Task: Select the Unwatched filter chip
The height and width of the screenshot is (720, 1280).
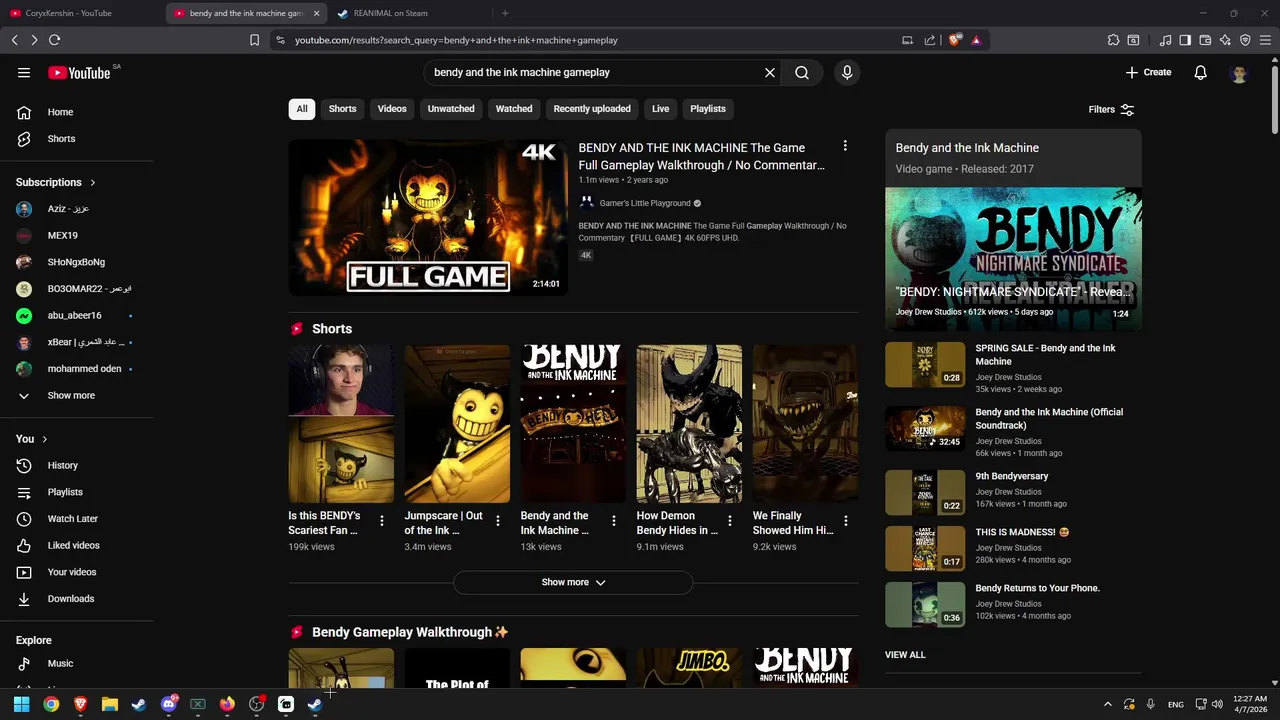Action: (451, 109)
